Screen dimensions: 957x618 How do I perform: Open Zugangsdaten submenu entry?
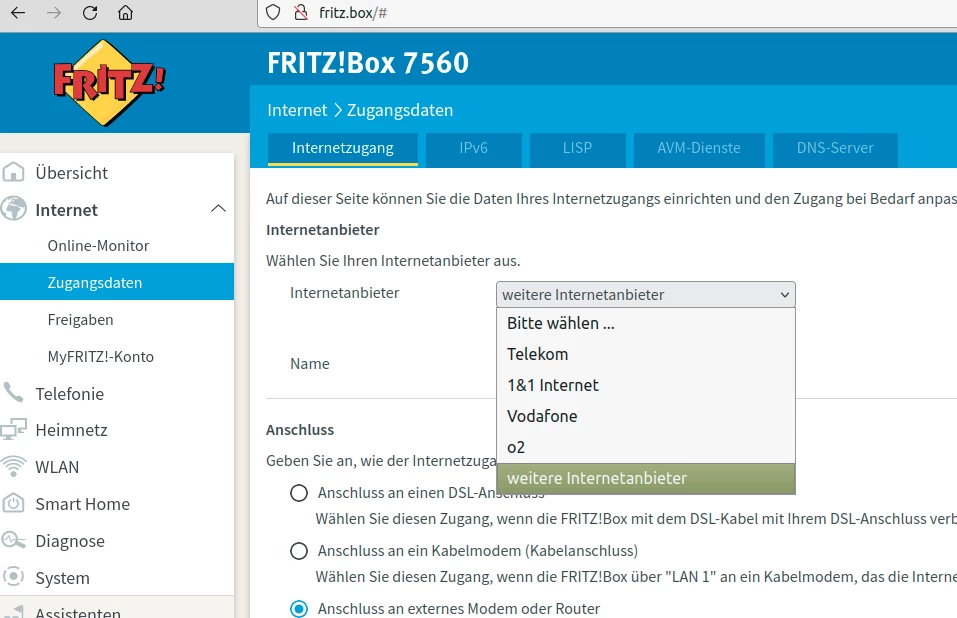click(x=117, y=282)
